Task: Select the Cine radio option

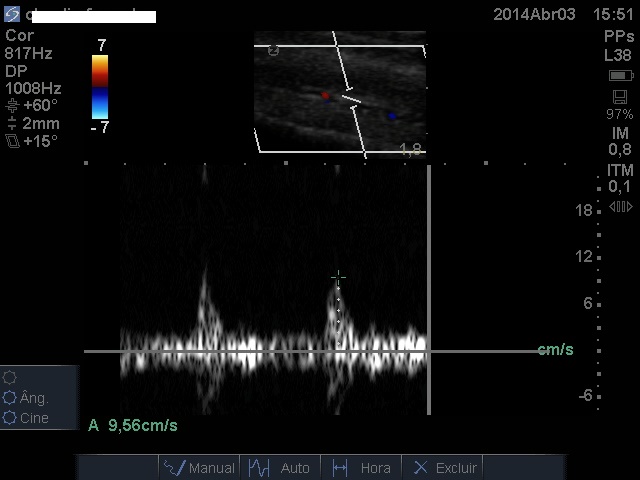Action: 11,418
